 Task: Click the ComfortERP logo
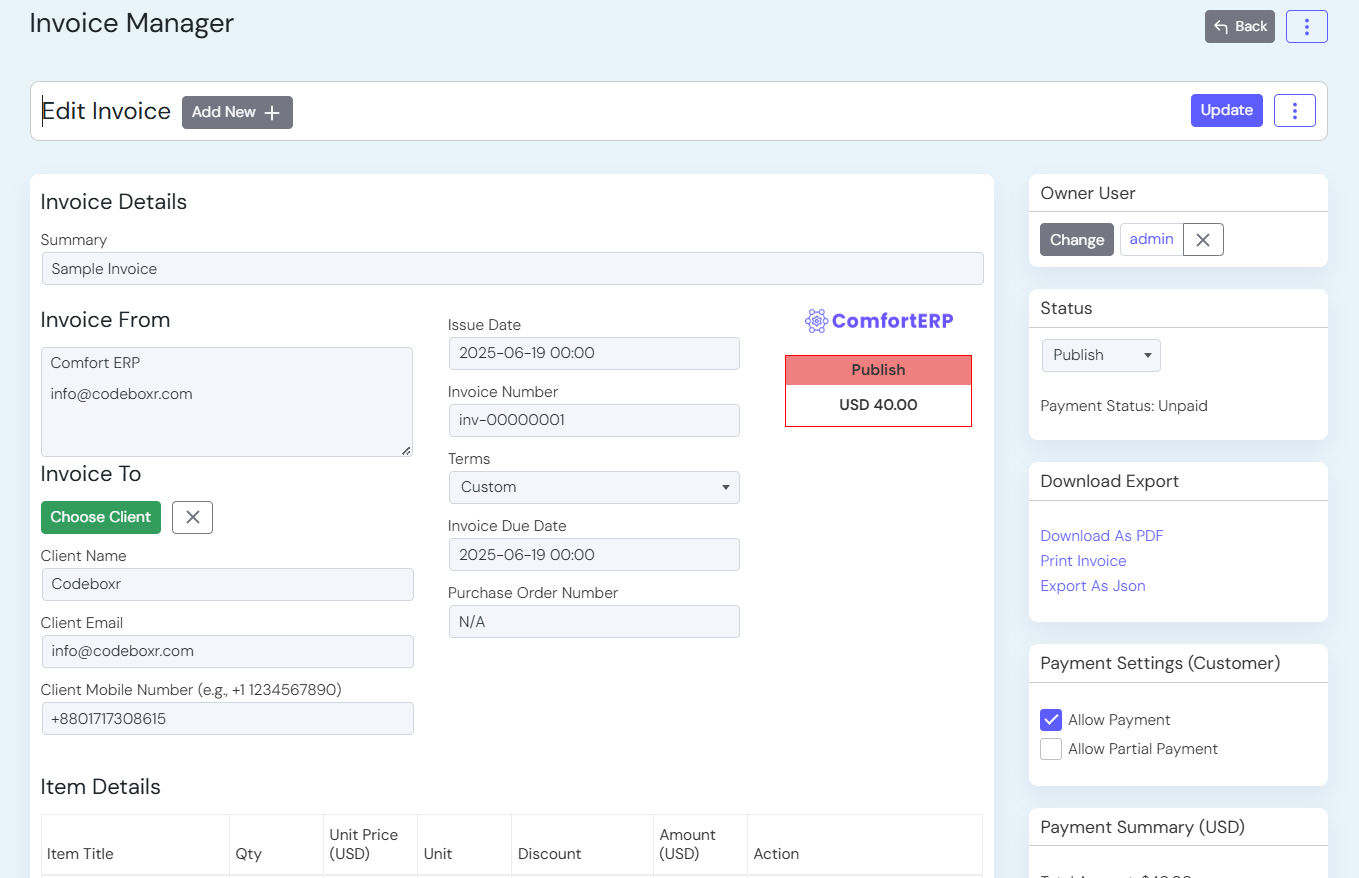tap(879, 321)
